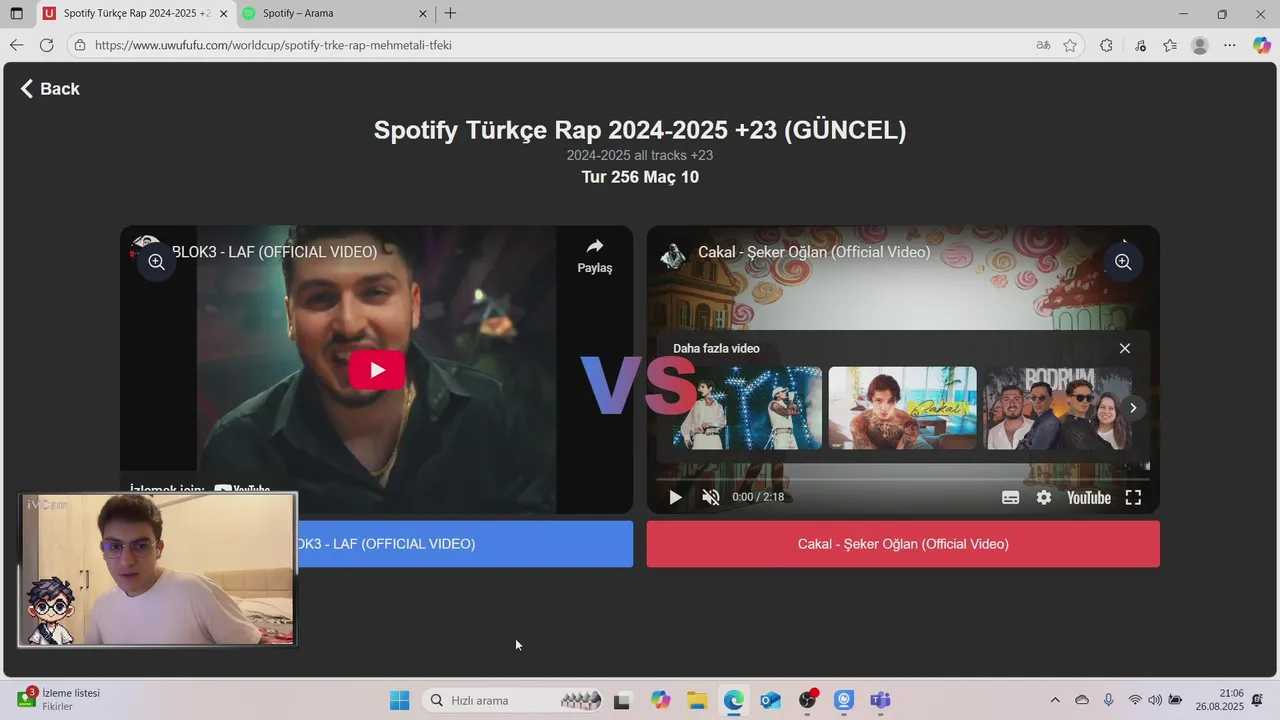1280x720 pixels.
Task: Close the Spotify – Arama tab
Action: 423,14
